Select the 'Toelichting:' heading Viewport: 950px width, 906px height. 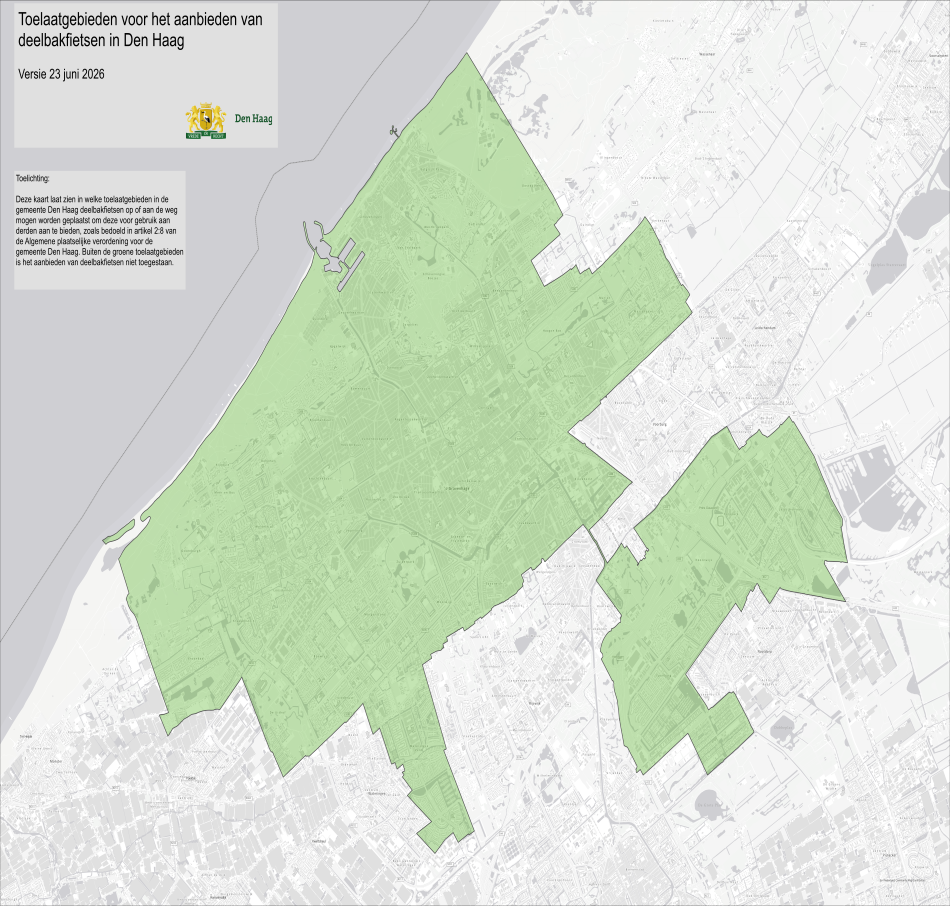tap(33, 179)
